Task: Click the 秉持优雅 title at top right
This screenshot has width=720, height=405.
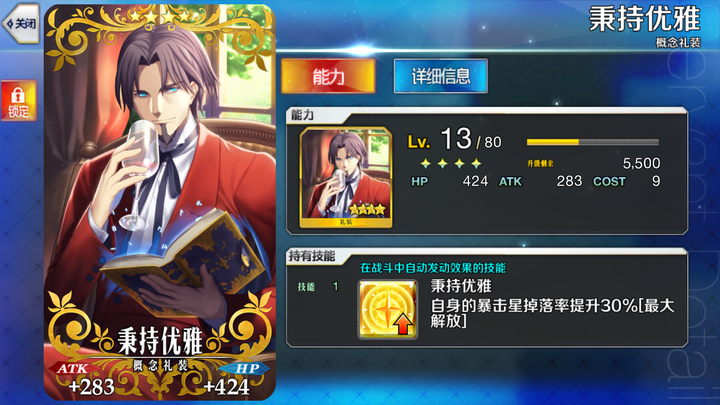Action: [x=645, y=19]
